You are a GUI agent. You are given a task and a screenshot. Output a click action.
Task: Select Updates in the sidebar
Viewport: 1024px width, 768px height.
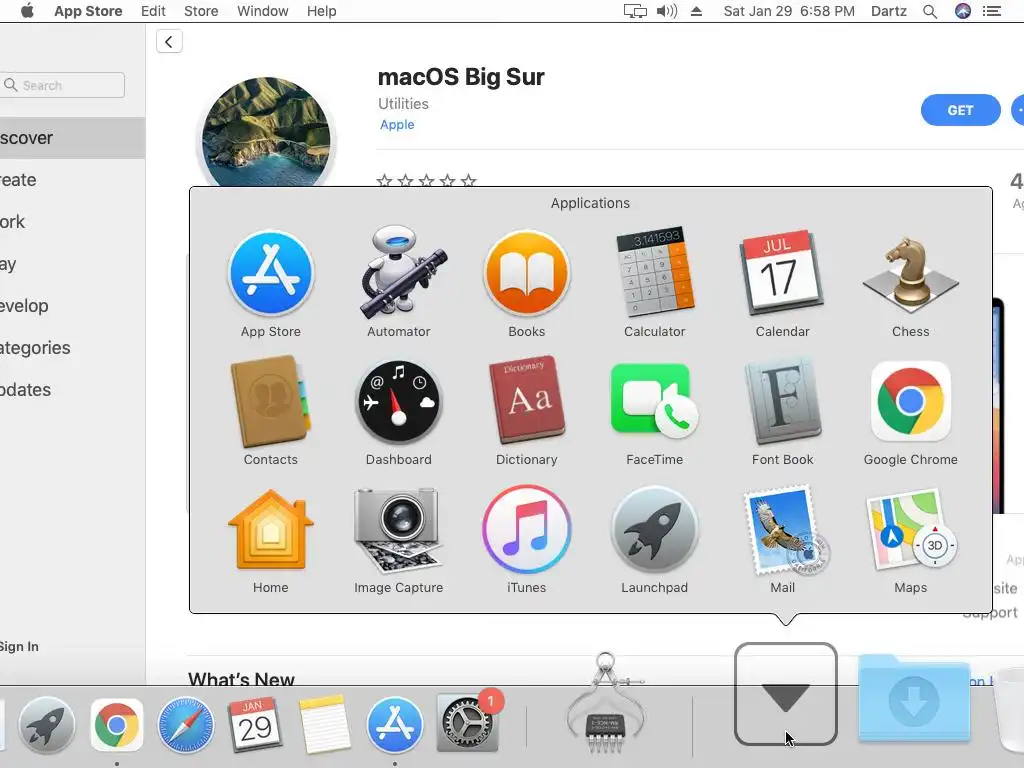[x=72, y=389]
